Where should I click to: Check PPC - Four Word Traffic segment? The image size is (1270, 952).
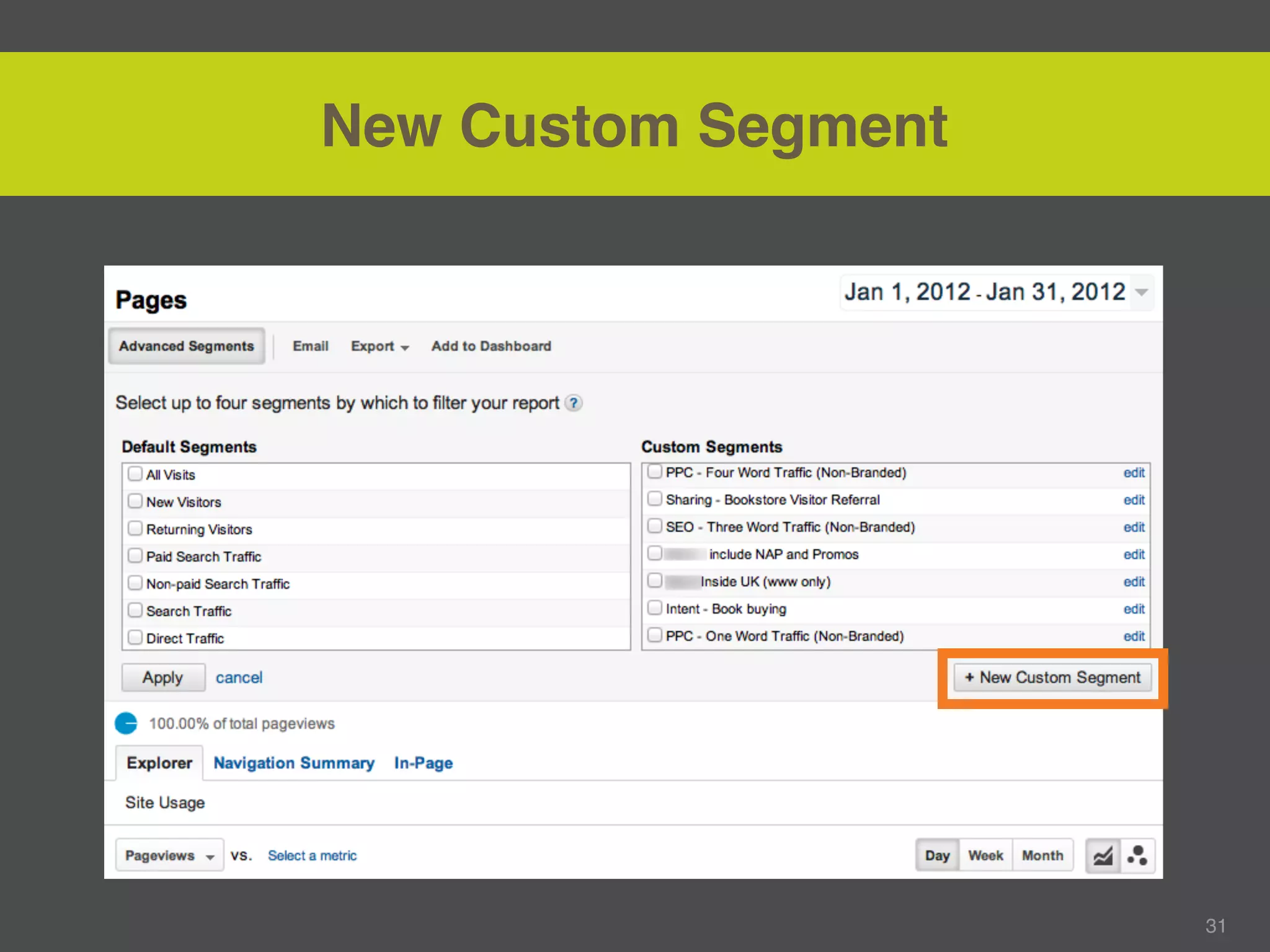pos(654,472)
